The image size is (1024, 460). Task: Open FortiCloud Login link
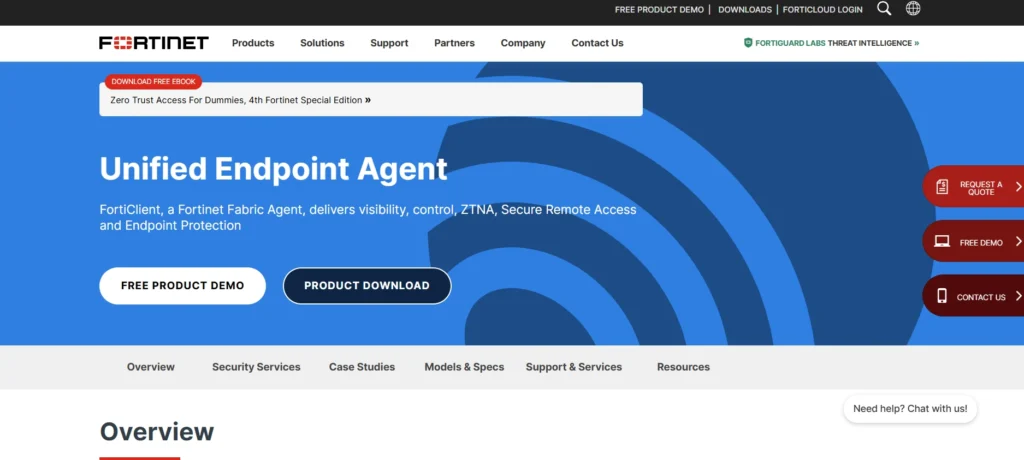822,10
